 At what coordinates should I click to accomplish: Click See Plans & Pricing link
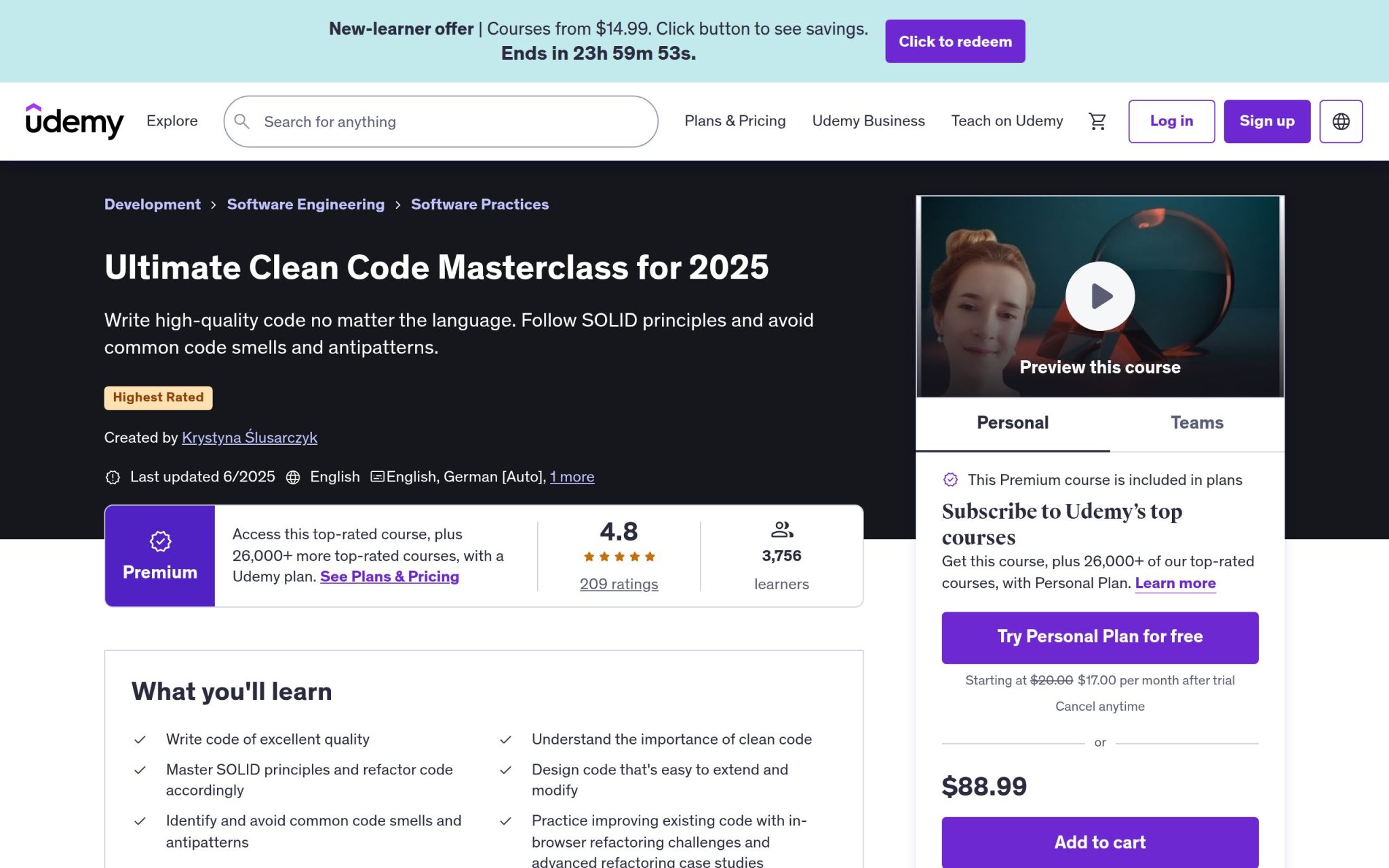389,576
